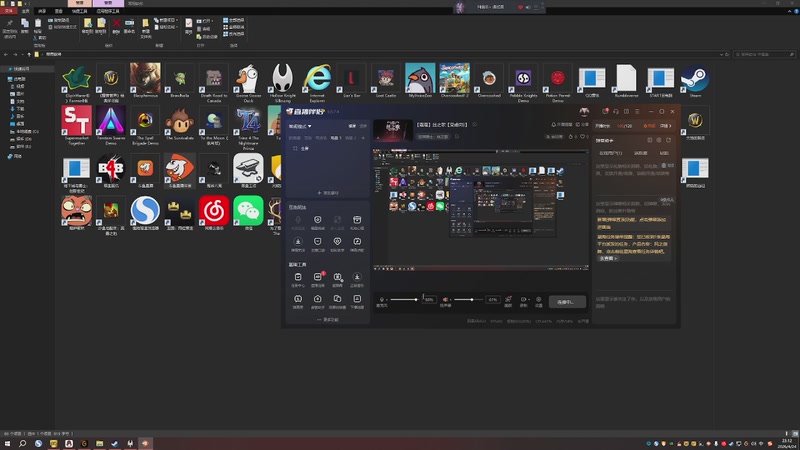800x450 pixels.
Task: Switch to the Share ribbon tab
Action: 42,11
